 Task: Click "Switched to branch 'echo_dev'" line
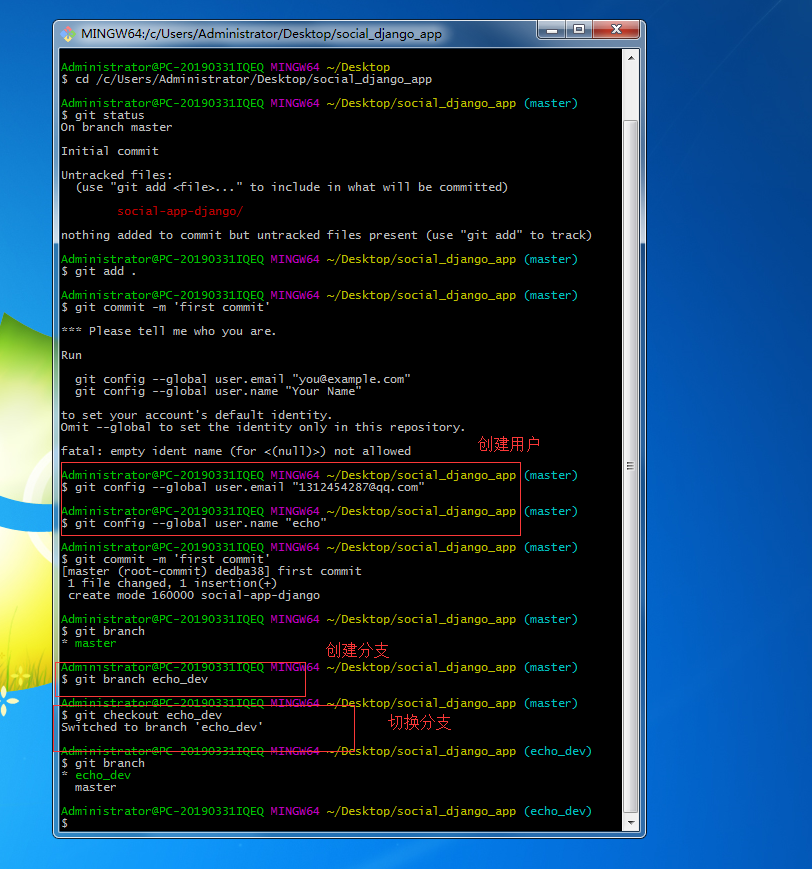click(162, 727)
